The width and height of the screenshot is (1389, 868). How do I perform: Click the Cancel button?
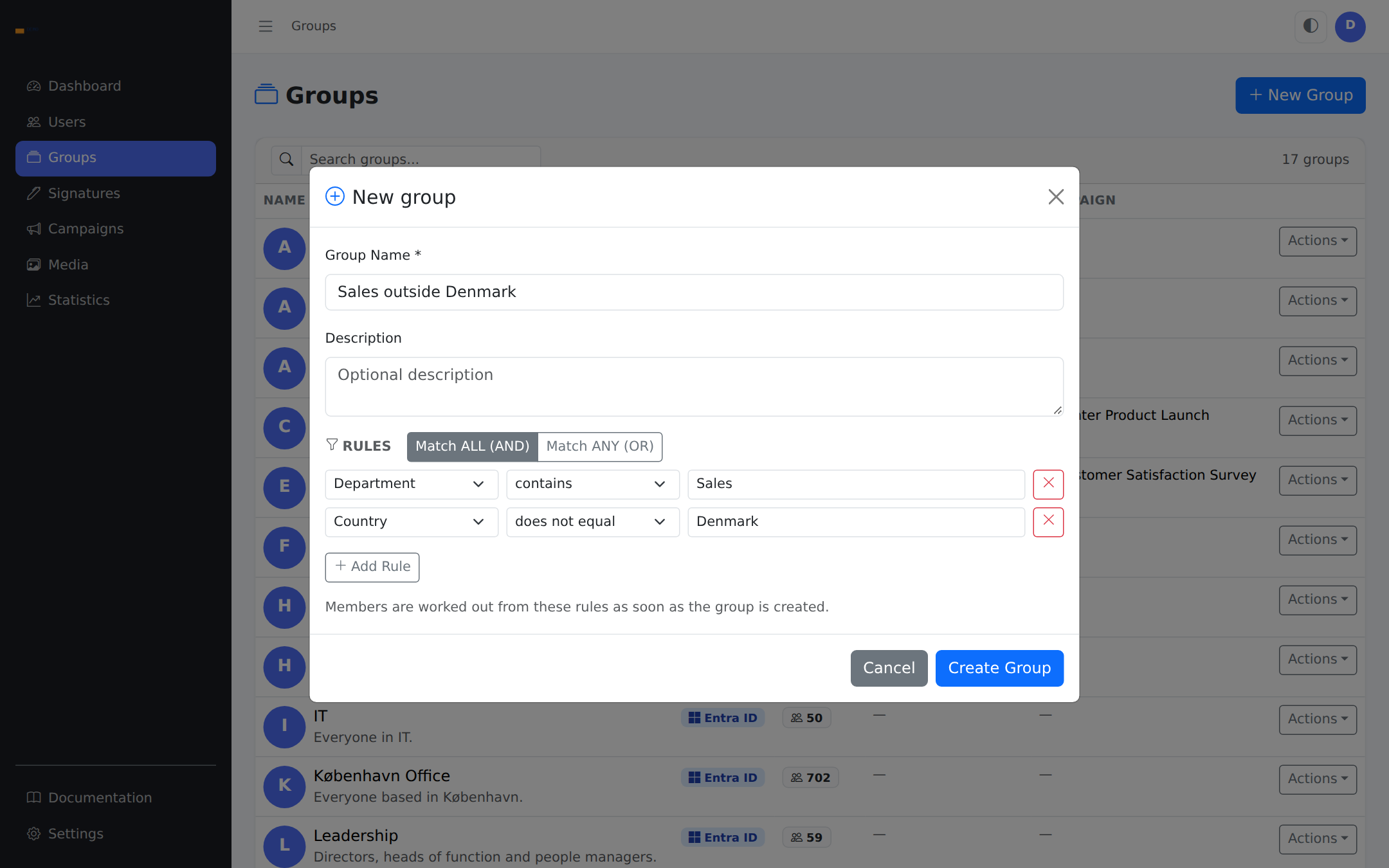[889, 668]
